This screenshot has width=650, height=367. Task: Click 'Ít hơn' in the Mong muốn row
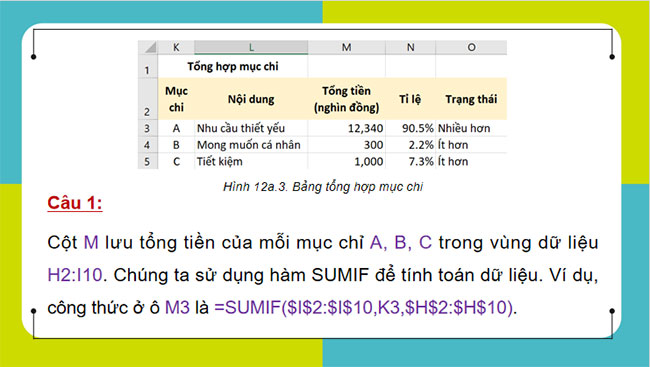click(x=471, y=145)
